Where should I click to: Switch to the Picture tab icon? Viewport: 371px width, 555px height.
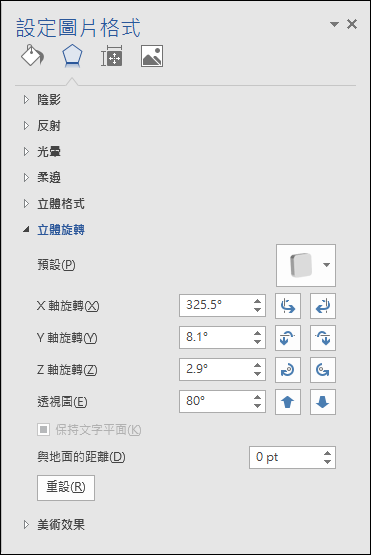(x=152, y=56)
